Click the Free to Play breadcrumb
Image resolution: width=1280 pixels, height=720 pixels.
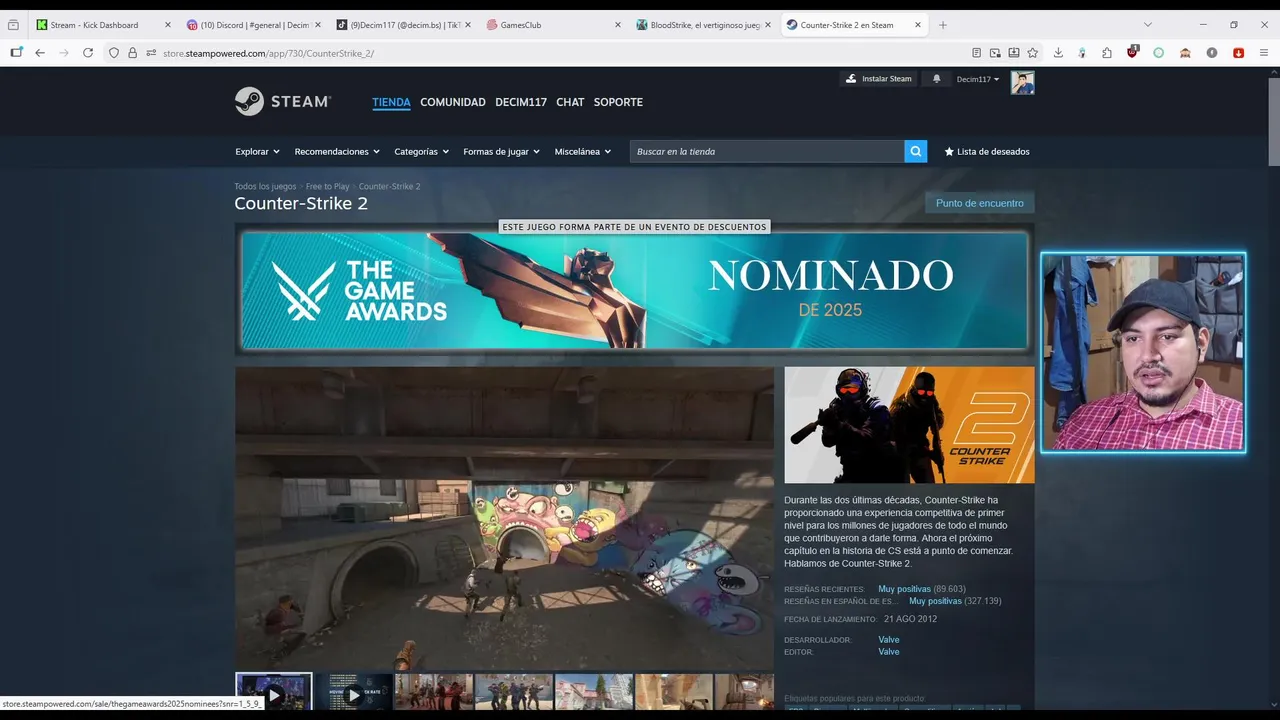(328, 186)
